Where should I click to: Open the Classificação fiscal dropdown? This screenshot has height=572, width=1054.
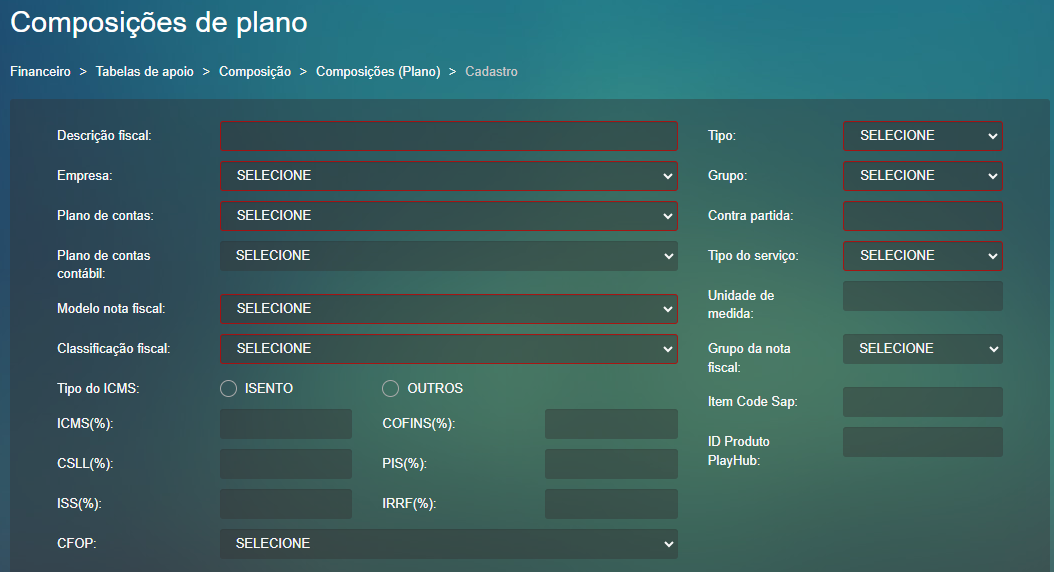click(x=448, y=349)
